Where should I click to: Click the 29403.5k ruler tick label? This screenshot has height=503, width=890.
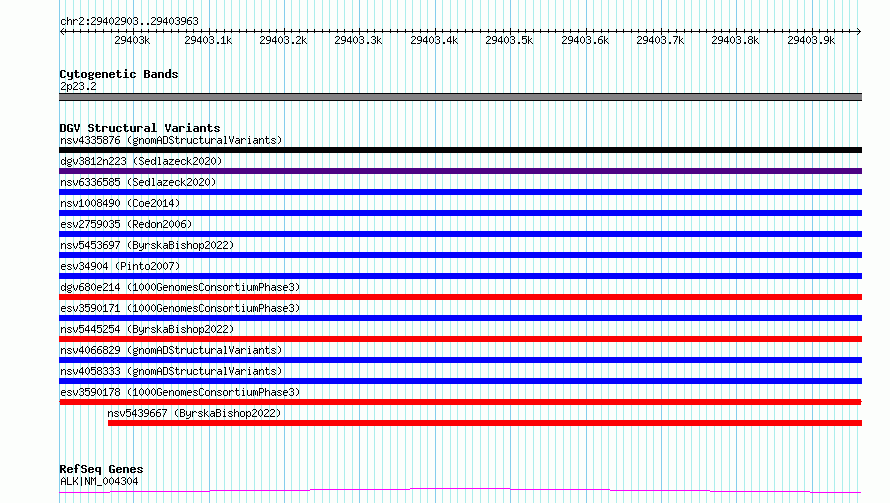click(x=509, y=40)
